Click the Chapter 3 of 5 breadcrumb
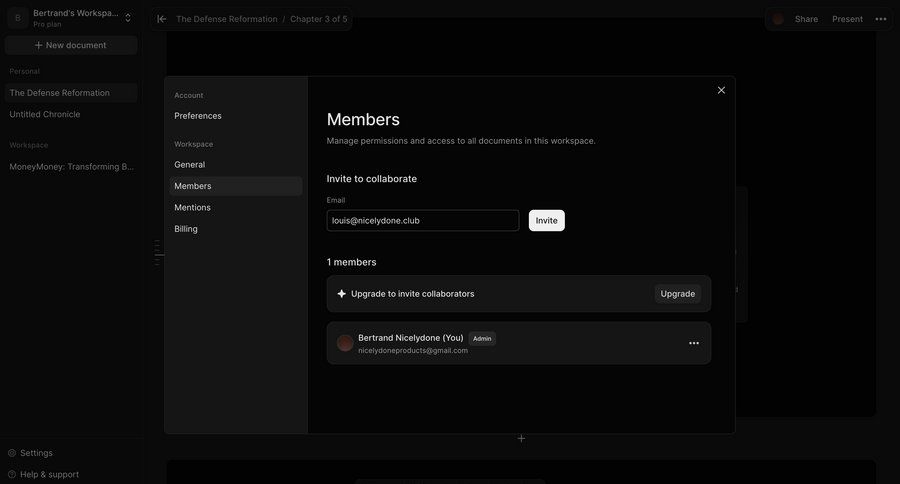Image resolution: width=900 pixels, height=484 pixels. tap(319, 19)
